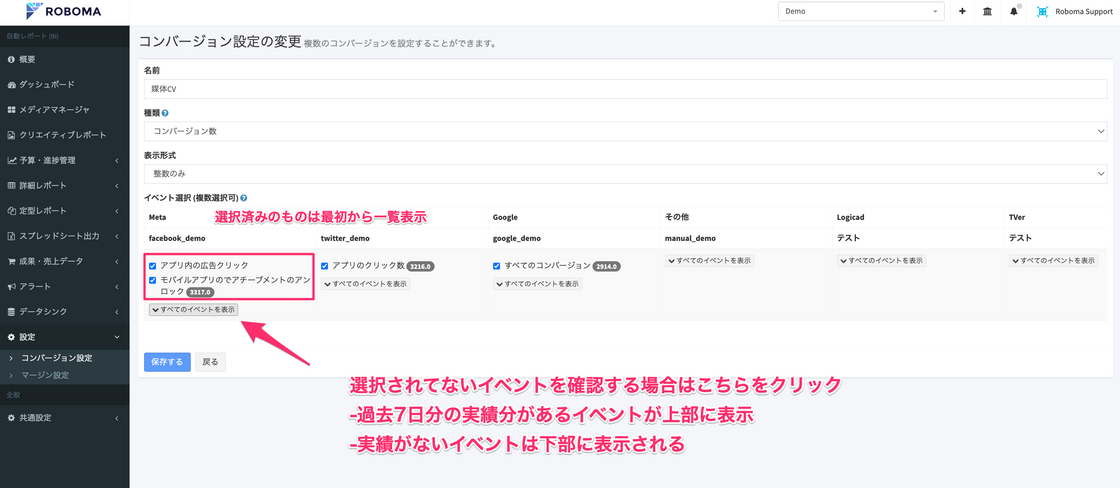Screen dimensions: 1120x488
Task: Click the TVer column header
Action: 1017,216
